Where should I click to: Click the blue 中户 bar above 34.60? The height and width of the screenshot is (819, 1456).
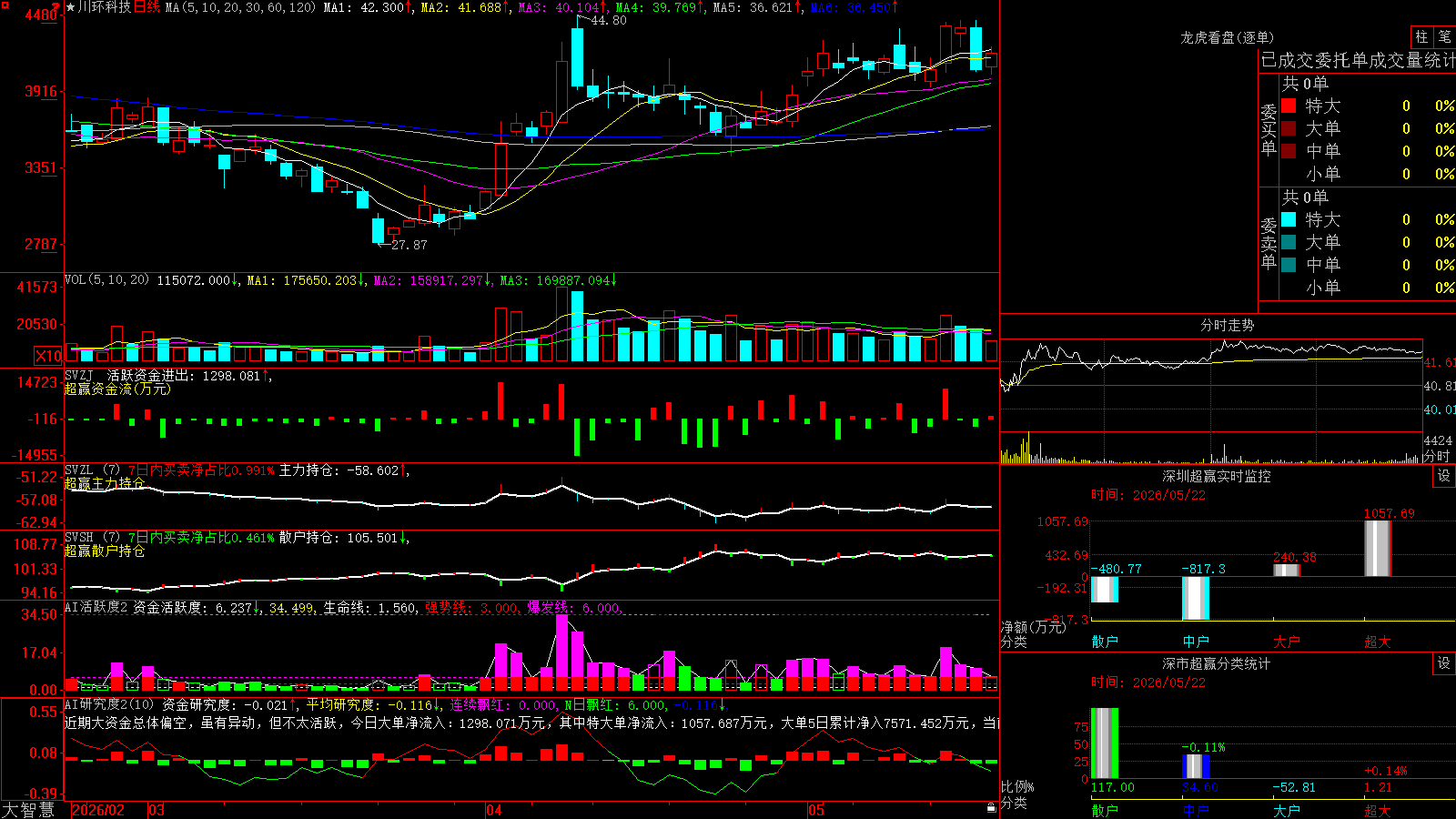click(1196, 766)
